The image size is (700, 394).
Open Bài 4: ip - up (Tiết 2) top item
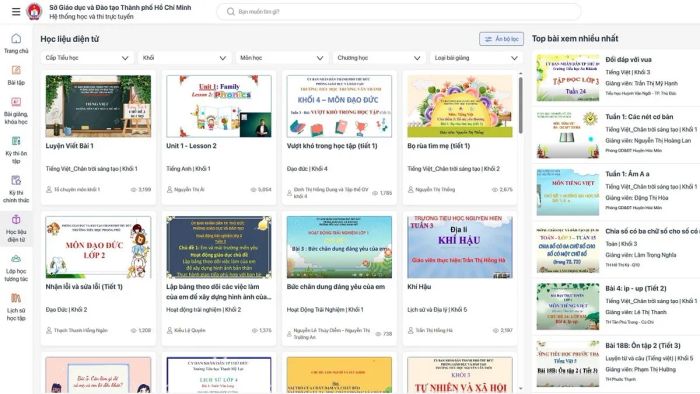tap(636, 288)
